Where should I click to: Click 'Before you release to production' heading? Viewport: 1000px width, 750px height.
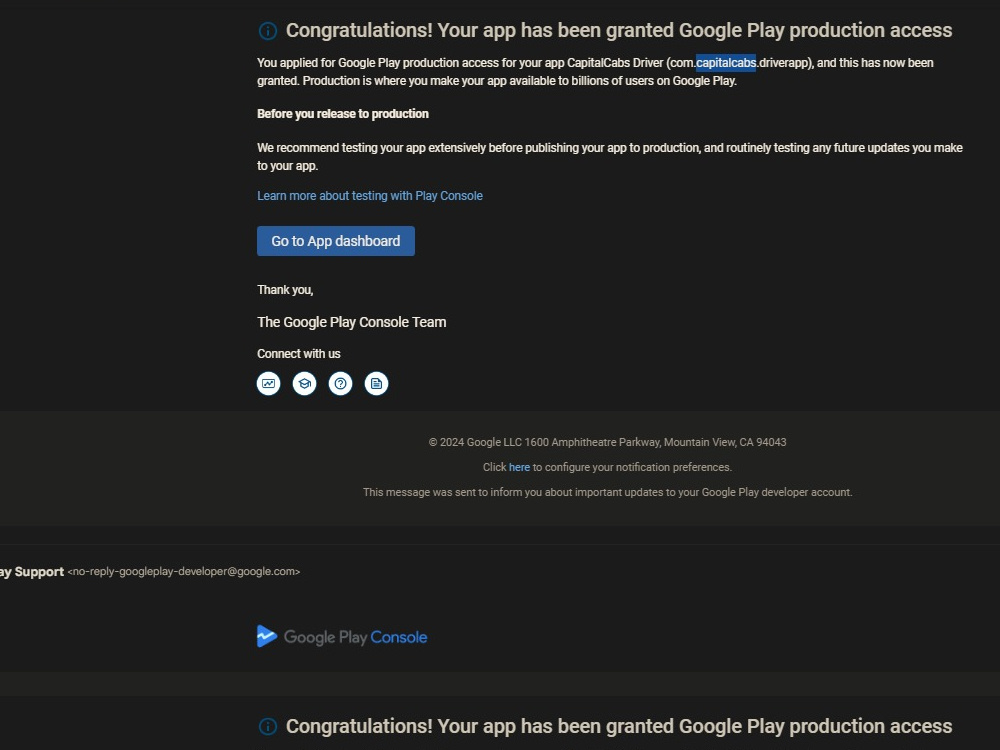pyautogui.click(x=342, y=114)
